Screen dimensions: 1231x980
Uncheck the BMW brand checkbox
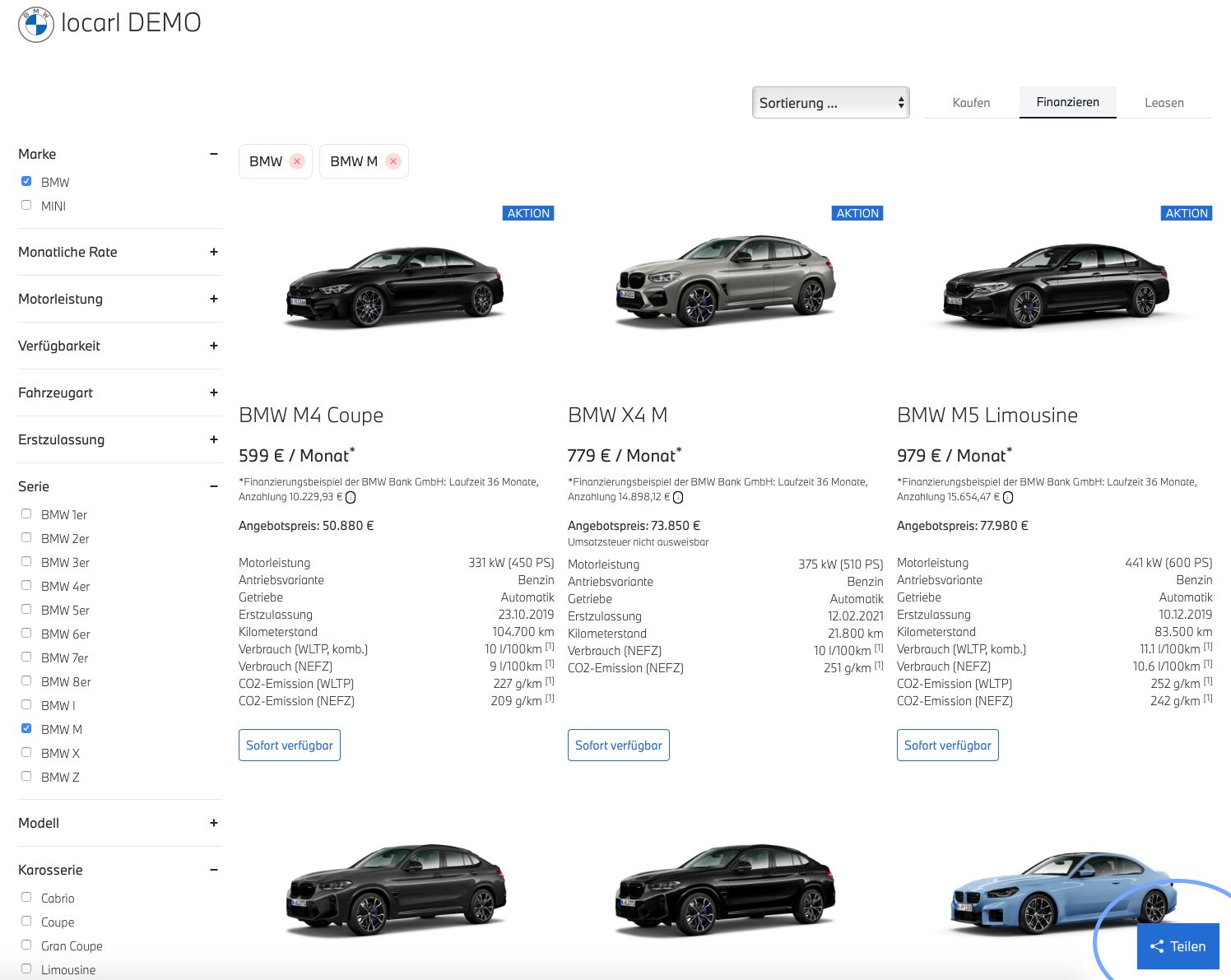coord(26,181)
